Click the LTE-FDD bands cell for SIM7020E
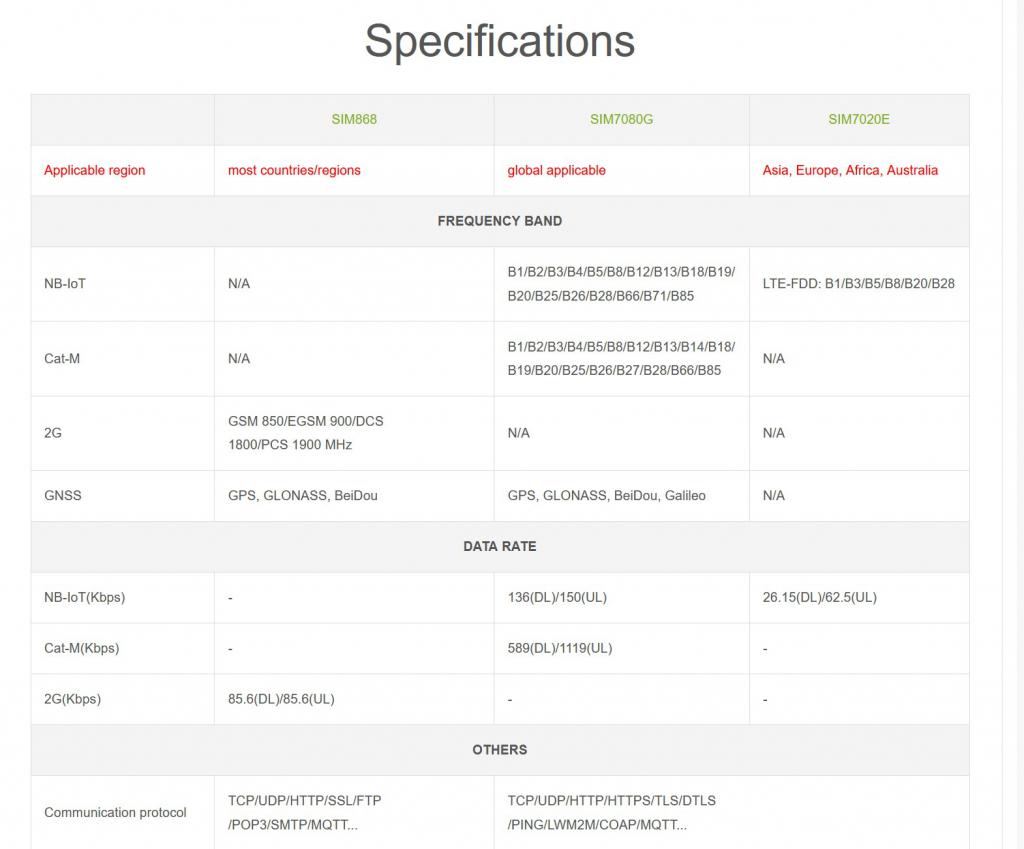 pos(858,284)
